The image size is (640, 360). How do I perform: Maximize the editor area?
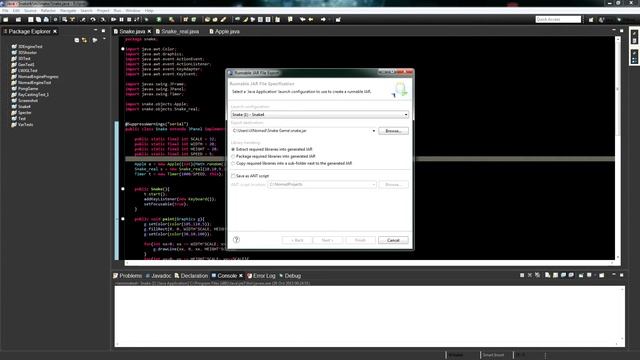[622, 31]
